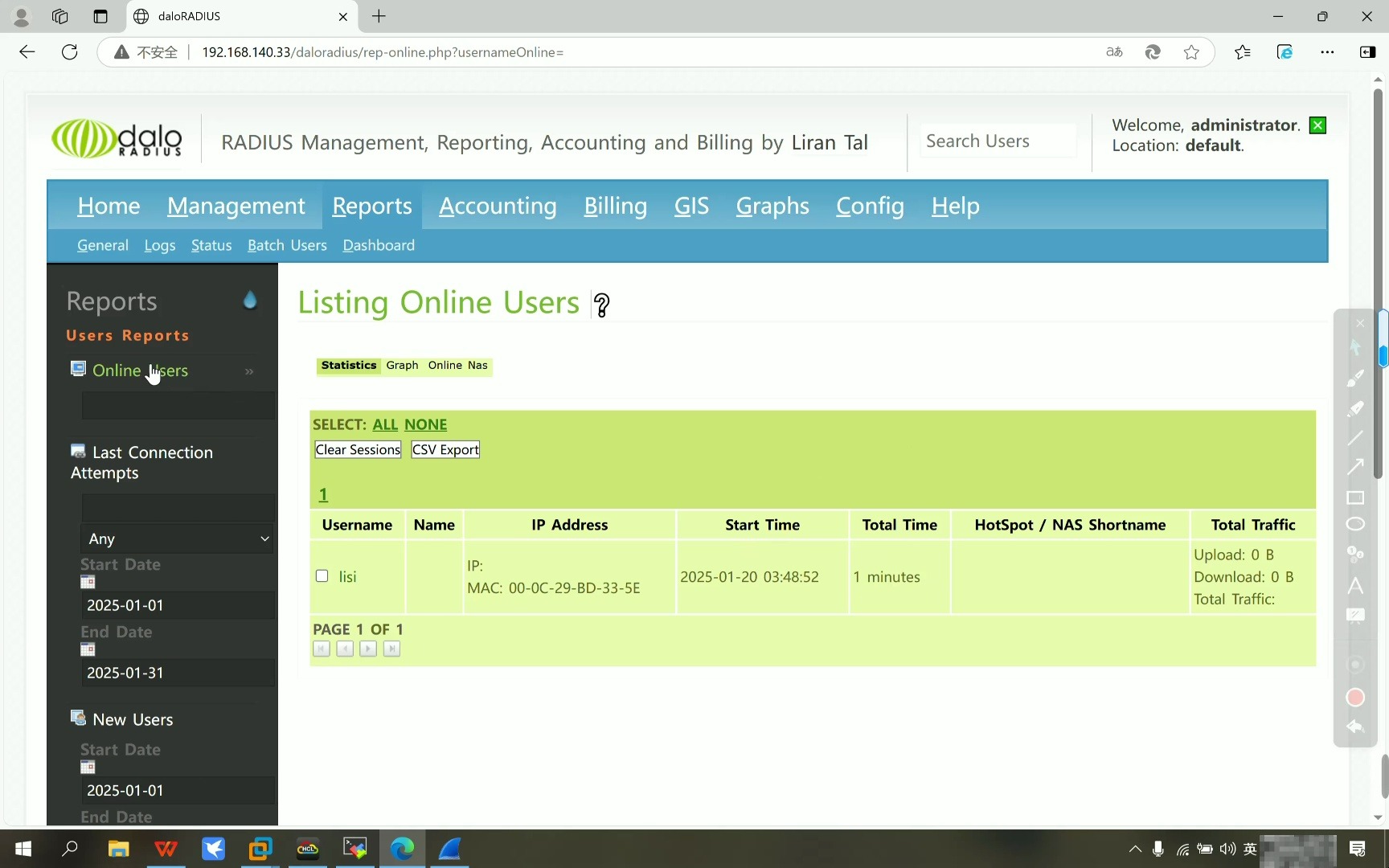Select the rectangle tool in annotation toolbar
The height and width of the screenshot is (868, 1389).
point(1355,497)
